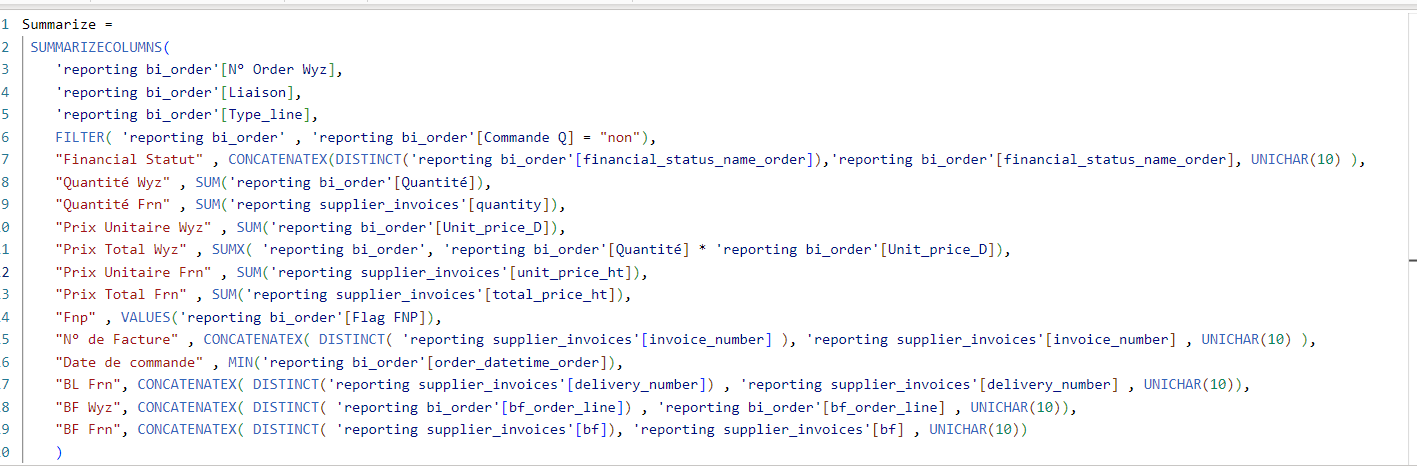Screen dimensions: 1417x466
Task: Click the SUMX function keyword
Action: (x=227, y=249)
